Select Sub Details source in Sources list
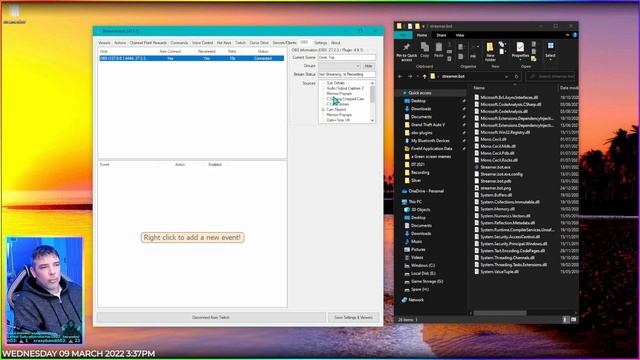This screenshot has height=360, width=640. pos(336,83)
